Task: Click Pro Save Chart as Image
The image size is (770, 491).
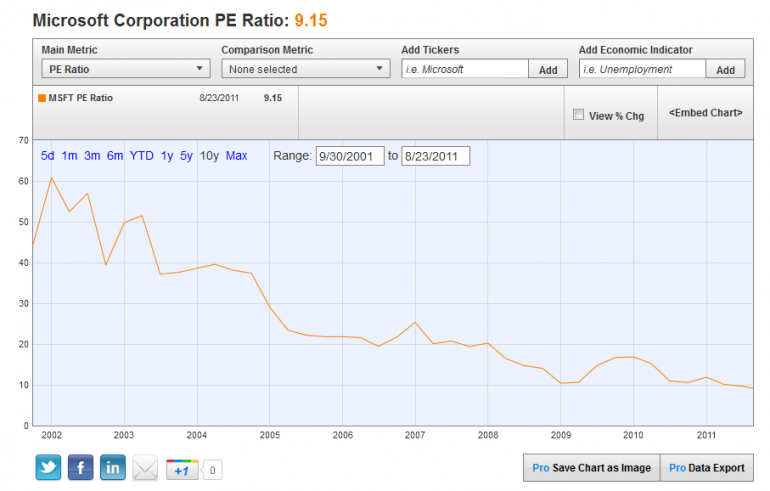Action: coord(592,468)
